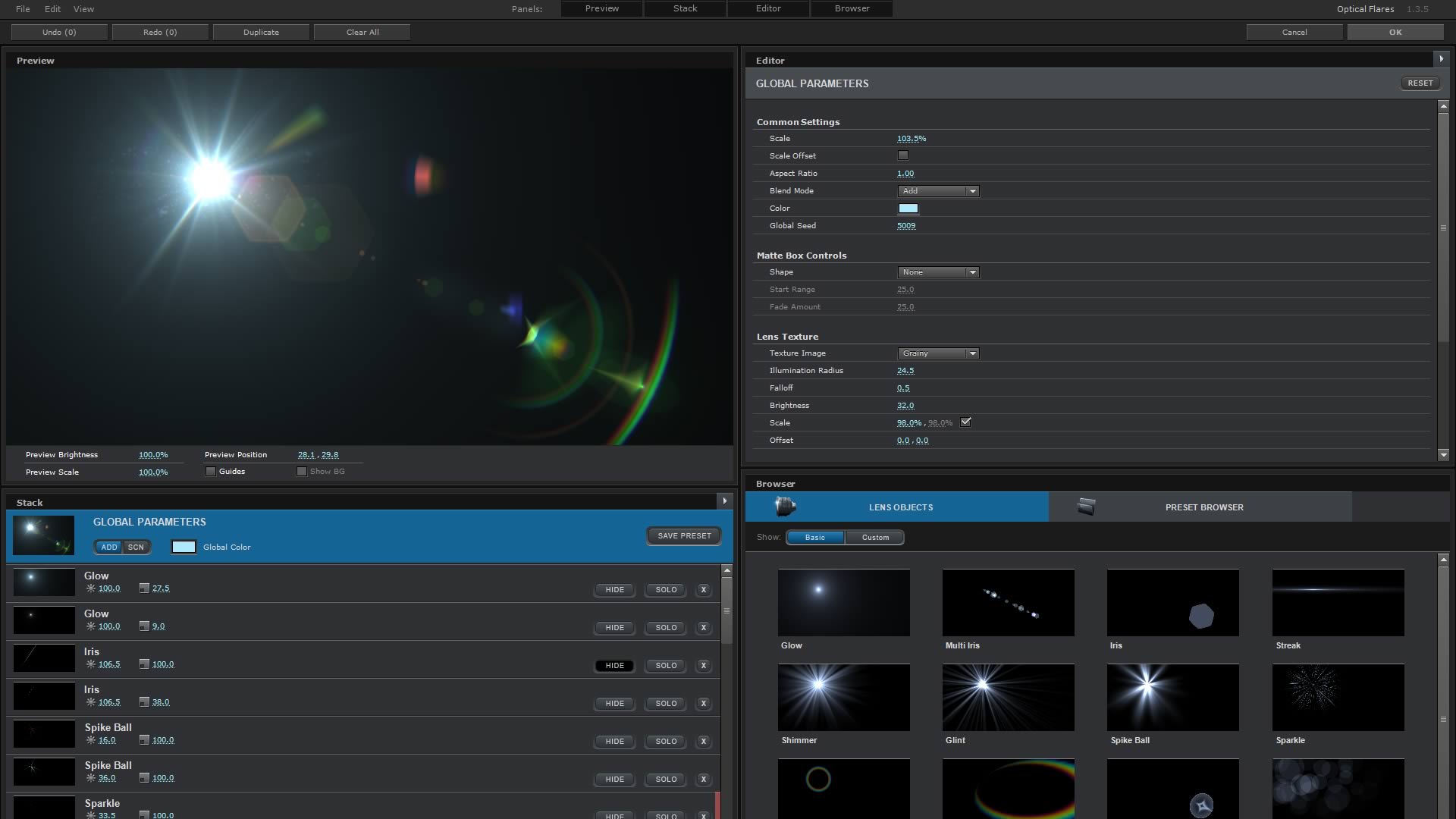The width and height of the screenshot is (1456, 819).
Task: Open the Blend Mode dropdown
Action: coord(938,191)
